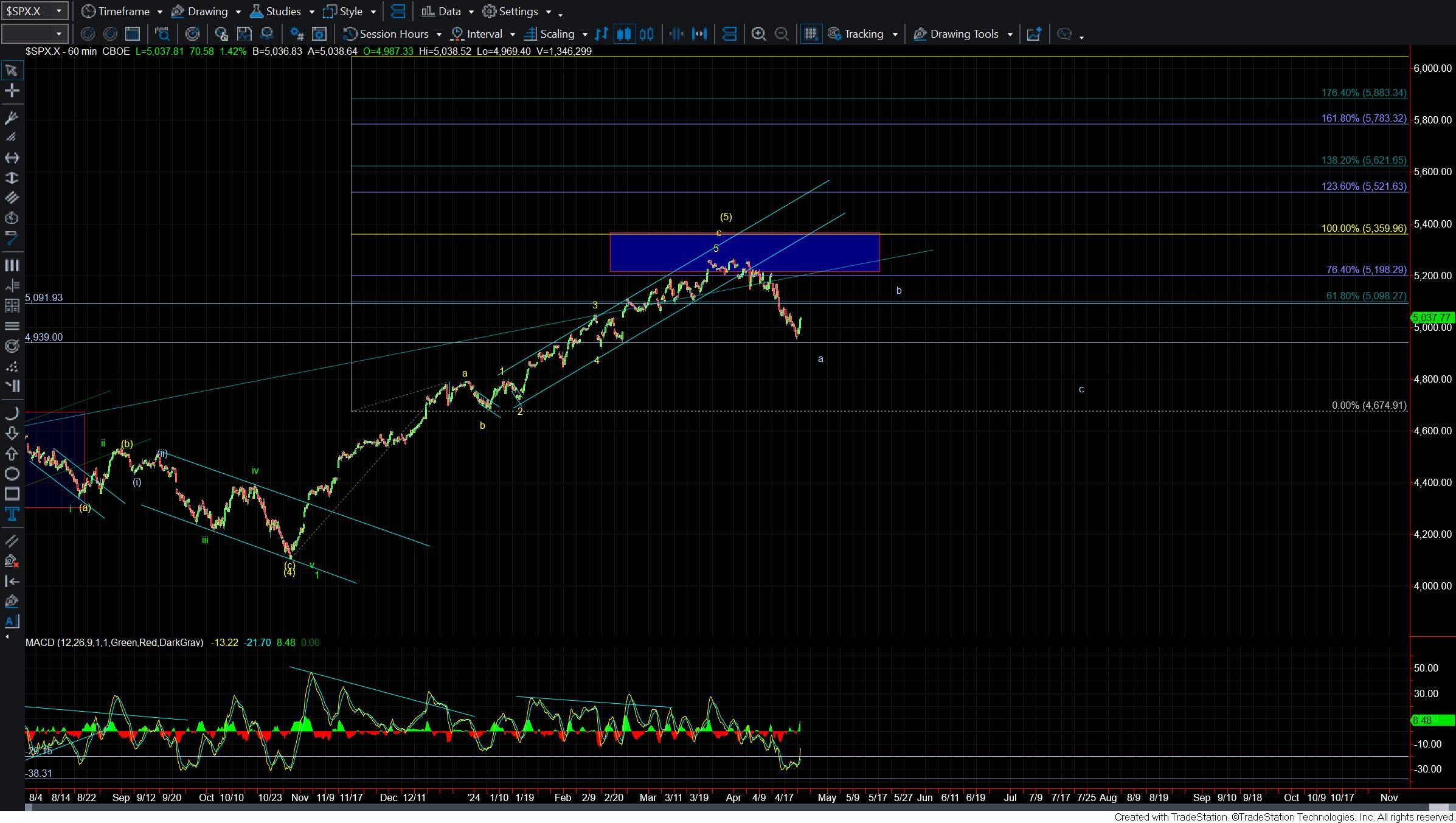The height and width of the screenshot is (823, 1456).
Task: Click the zoom in magnifier
Action: [758, 34]
